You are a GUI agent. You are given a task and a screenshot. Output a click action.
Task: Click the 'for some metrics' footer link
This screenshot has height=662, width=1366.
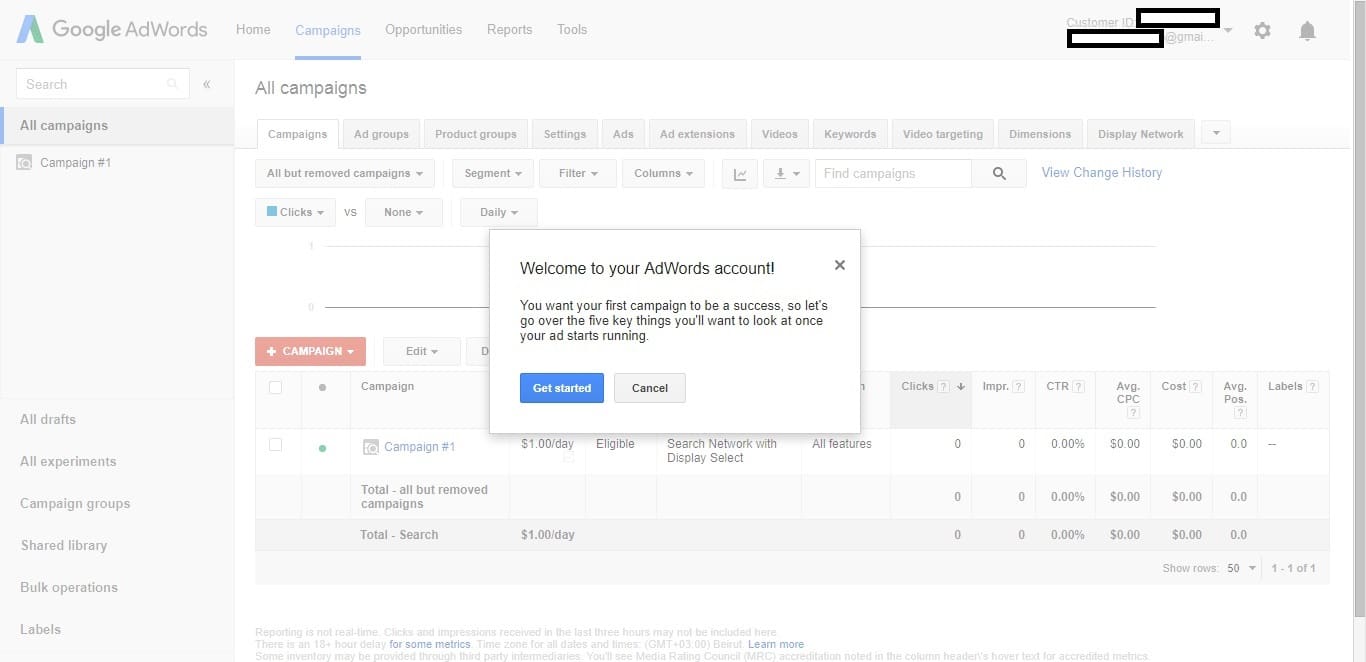[430, 645]
